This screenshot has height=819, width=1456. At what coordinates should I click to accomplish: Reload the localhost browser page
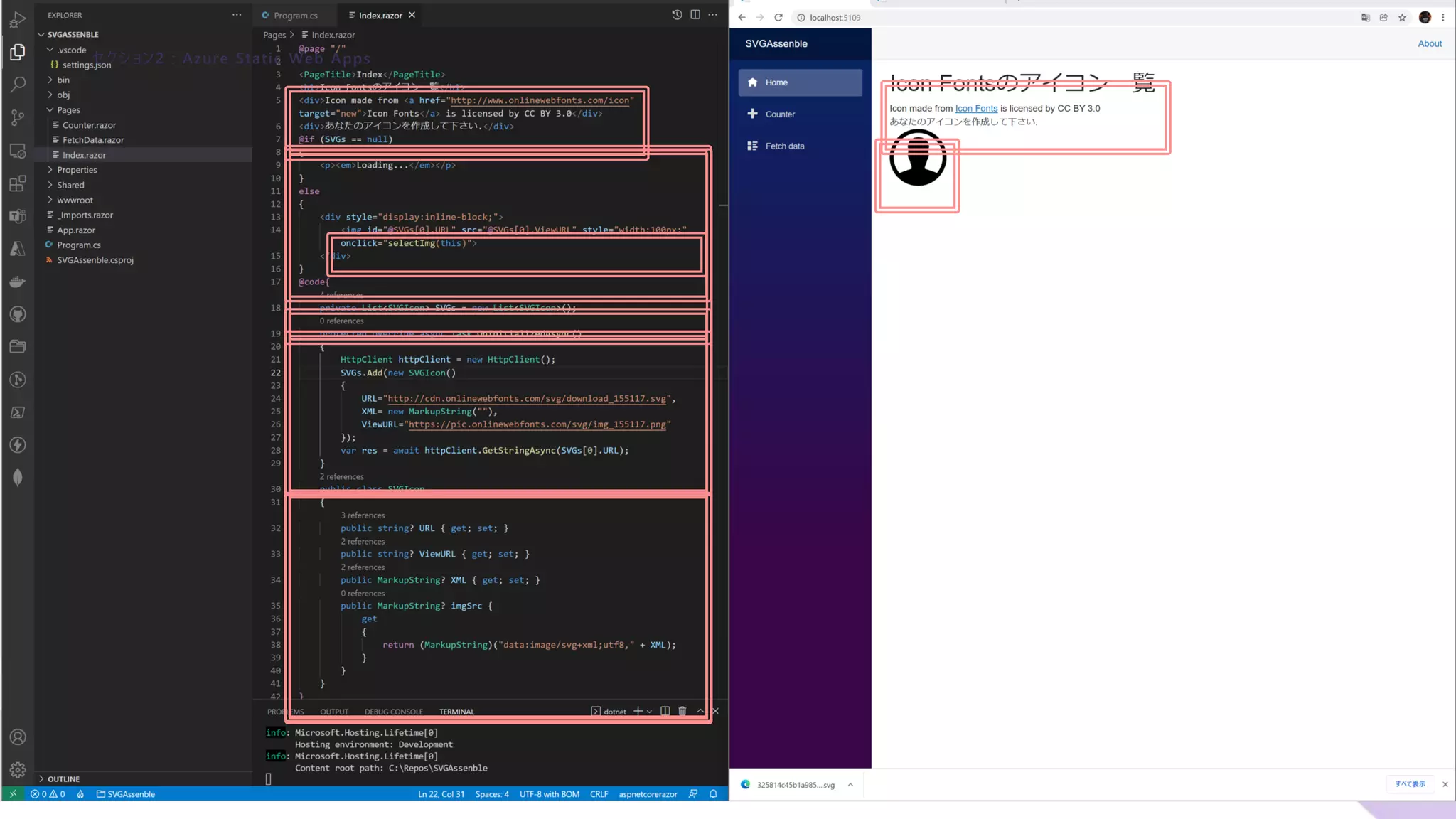point(778,18)
